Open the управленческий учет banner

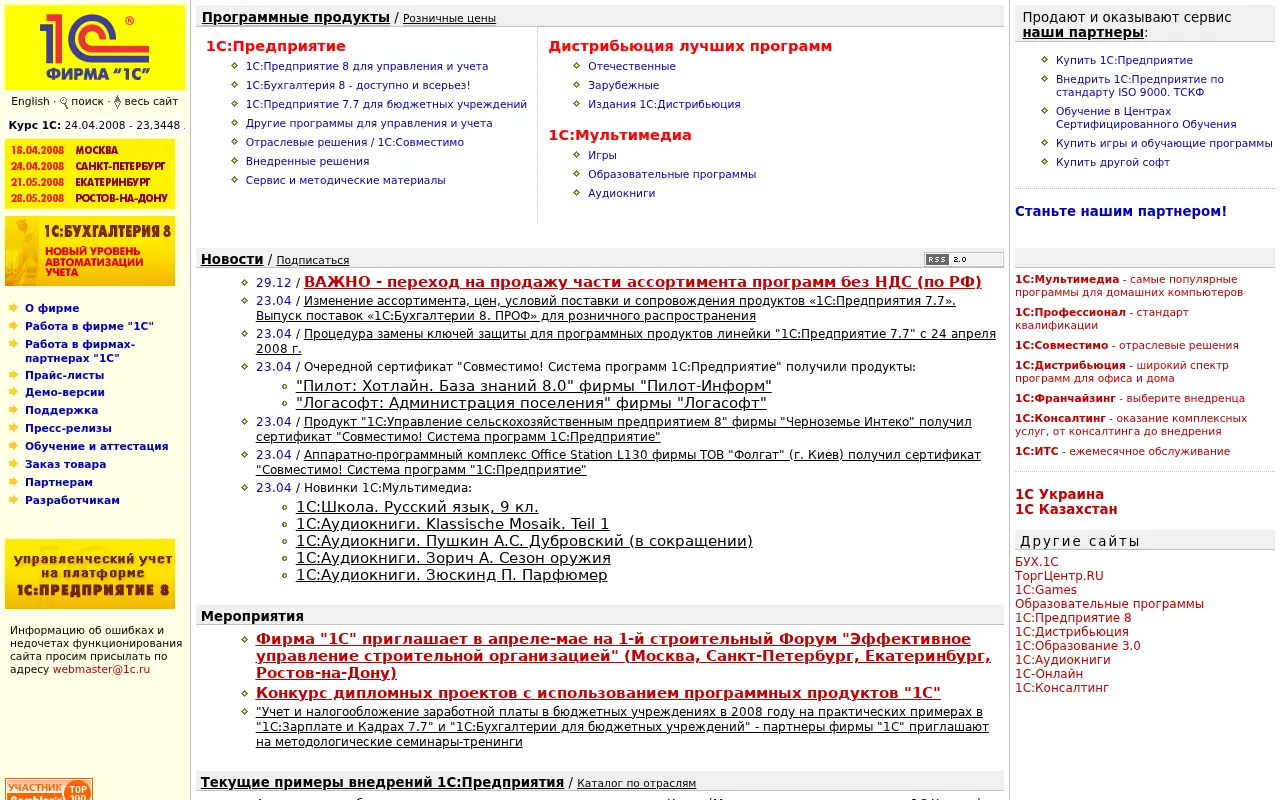tap(90, 574)
